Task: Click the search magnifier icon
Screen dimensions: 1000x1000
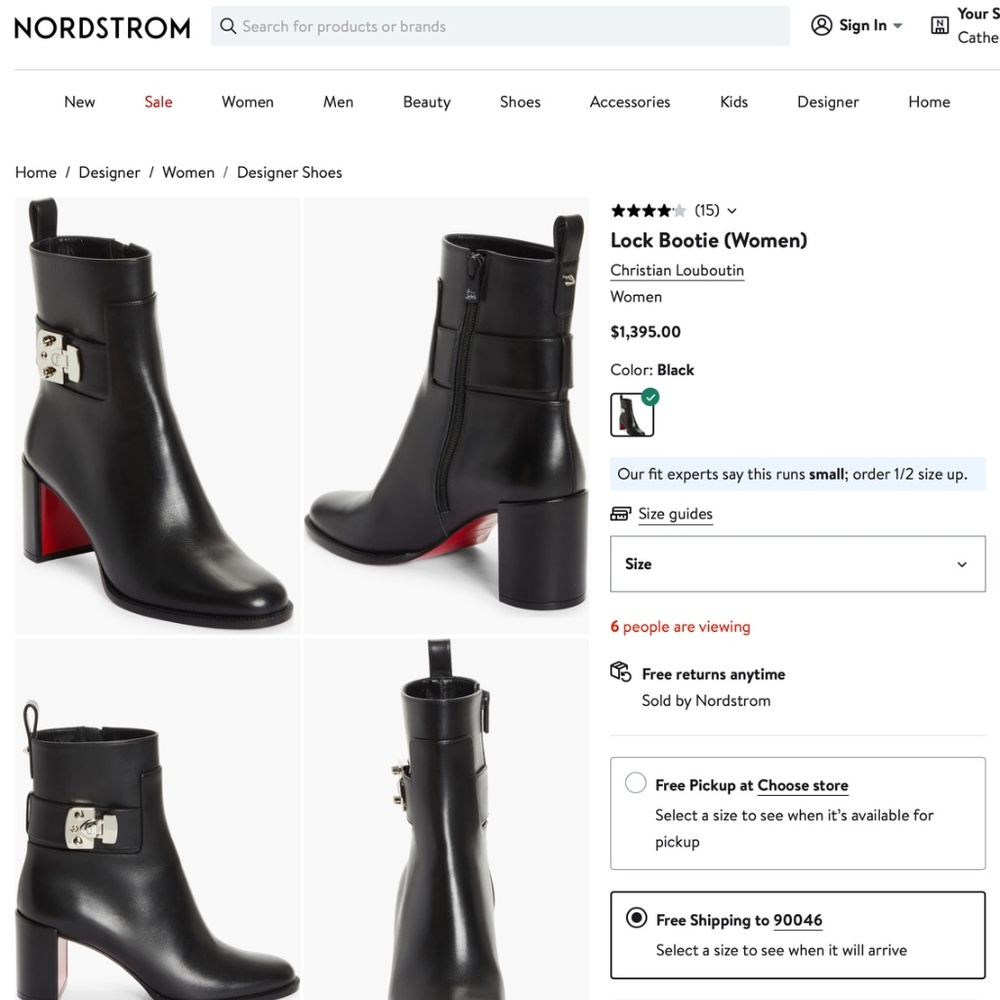Action: [x=228, y=26]
